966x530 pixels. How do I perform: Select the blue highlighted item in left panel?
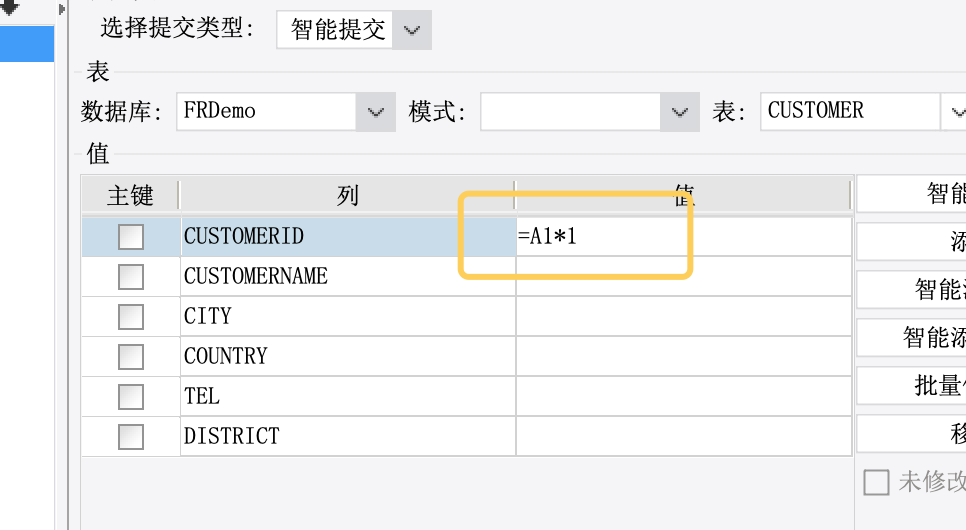[x=27, y=45]
